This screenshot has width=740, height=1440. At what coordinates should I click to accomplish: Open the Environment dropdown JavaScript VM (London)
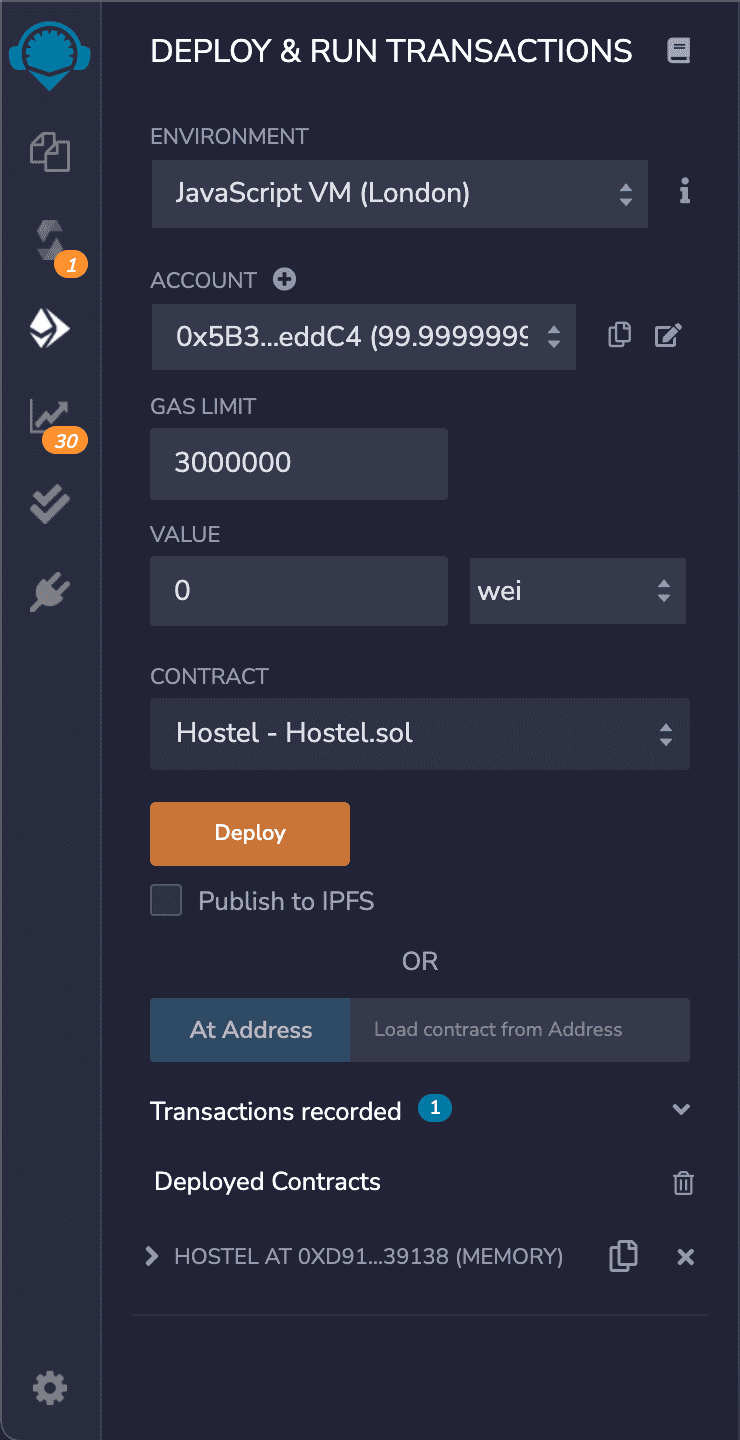(x=400, y=193)
